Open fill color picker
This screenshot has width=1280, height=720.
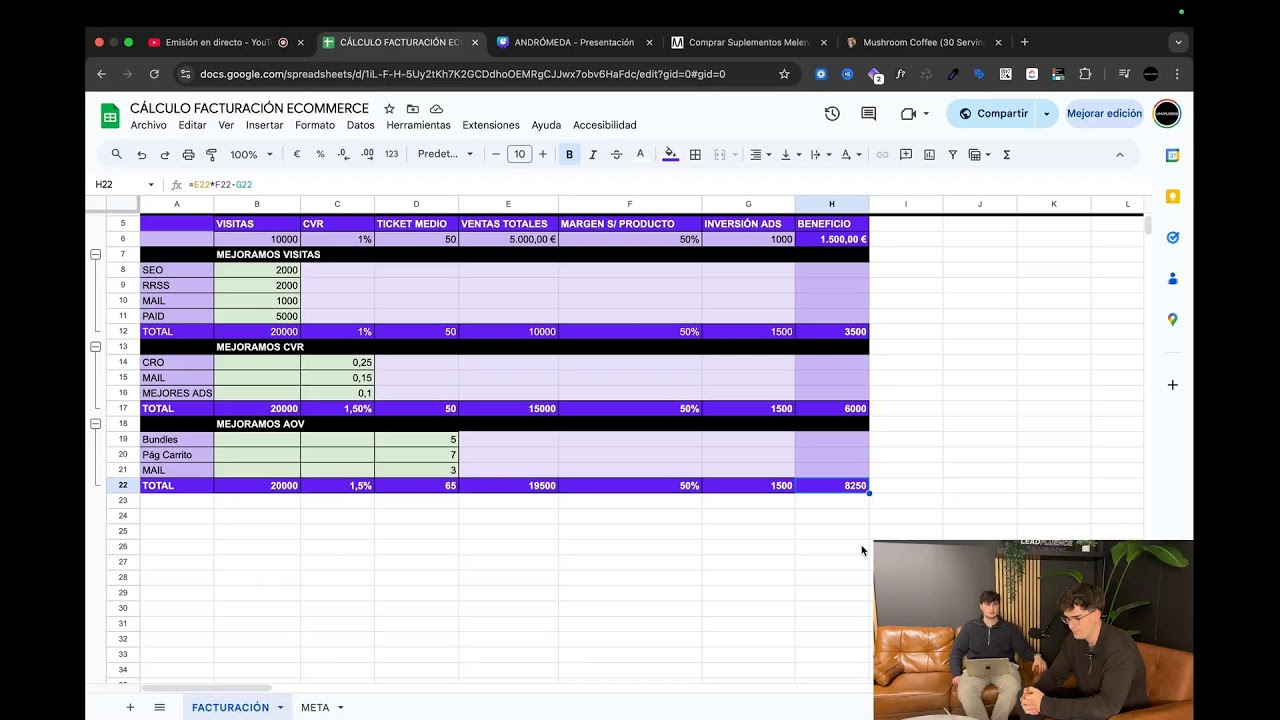[670, 155]
